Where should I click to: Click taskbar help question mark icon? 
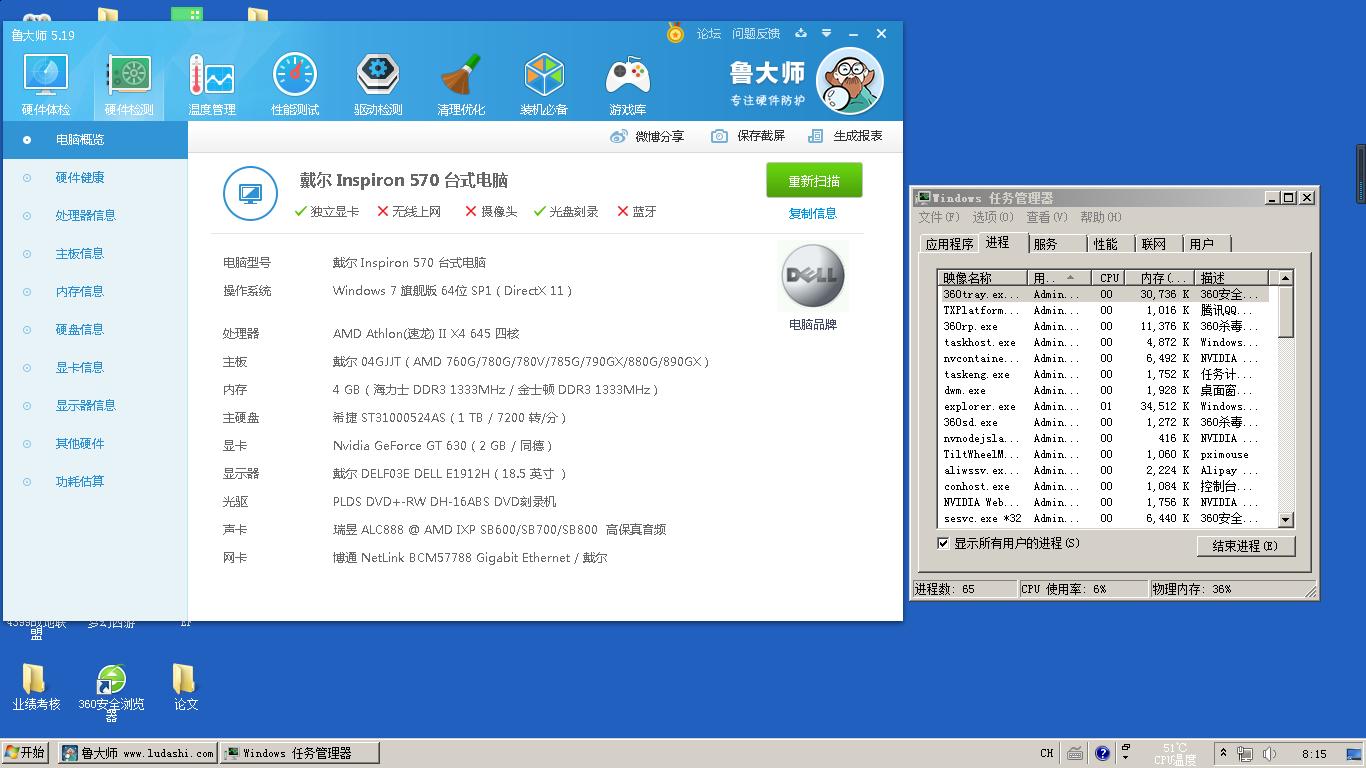[1102, 753]
